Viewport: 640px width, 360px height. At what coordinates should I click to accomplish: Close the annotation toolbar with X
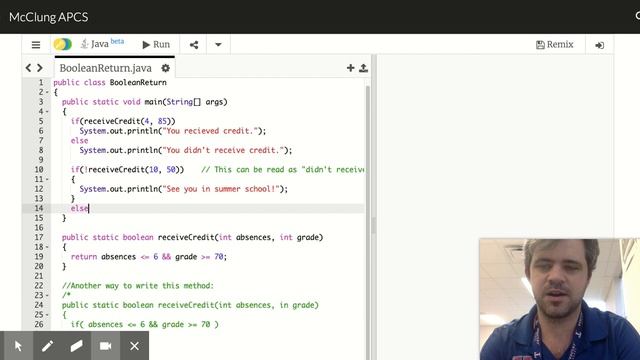(x=134, y=346)
